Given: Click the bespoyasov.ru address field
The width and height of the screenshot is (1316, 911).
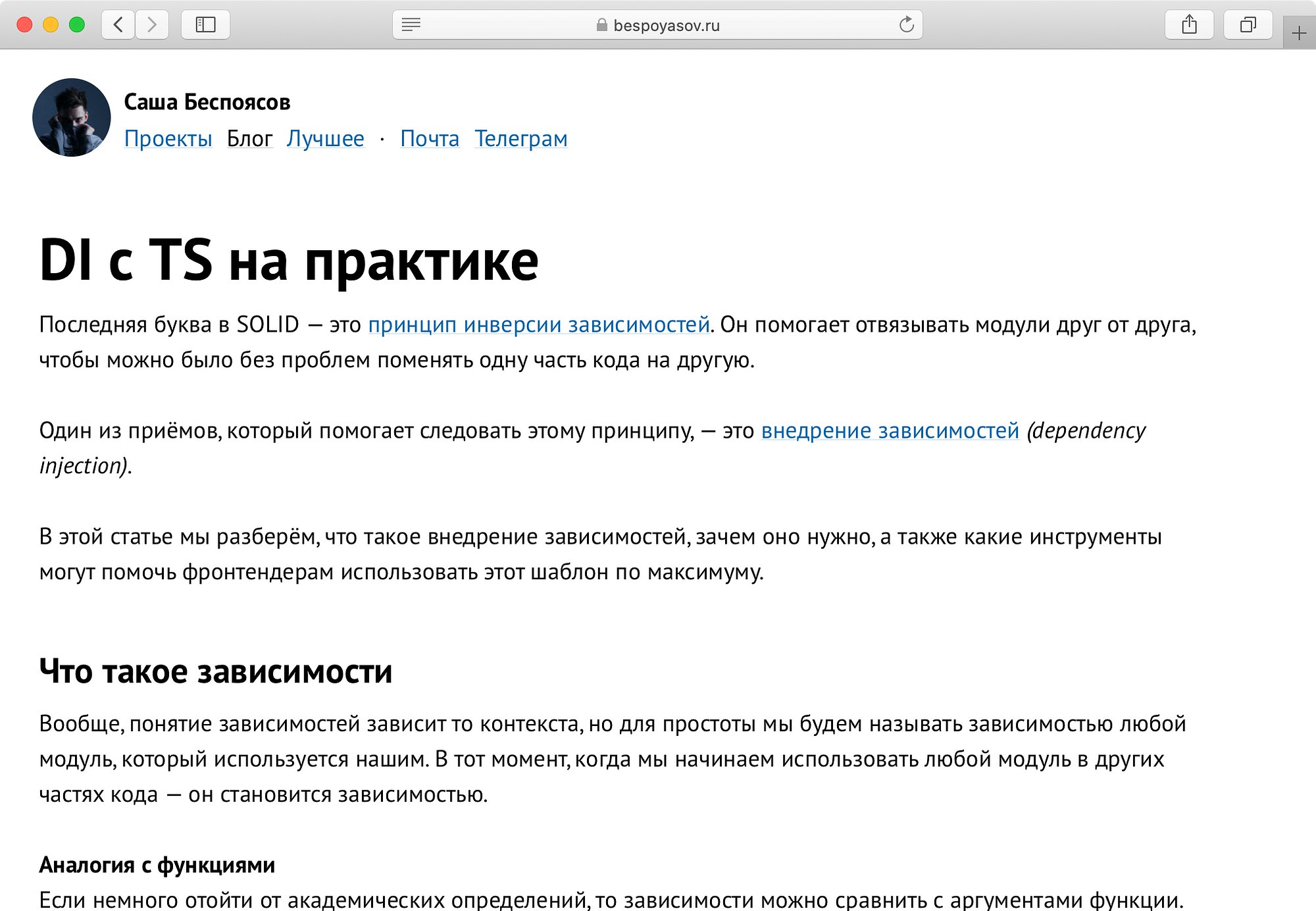Looking at the screenshot, I should point(657,25).
